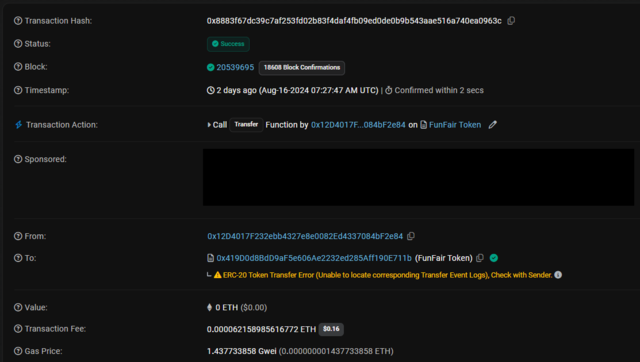This screenshot has height=362, width=640.
Task: Click help icon next to From label
Action: click(18, 236)
